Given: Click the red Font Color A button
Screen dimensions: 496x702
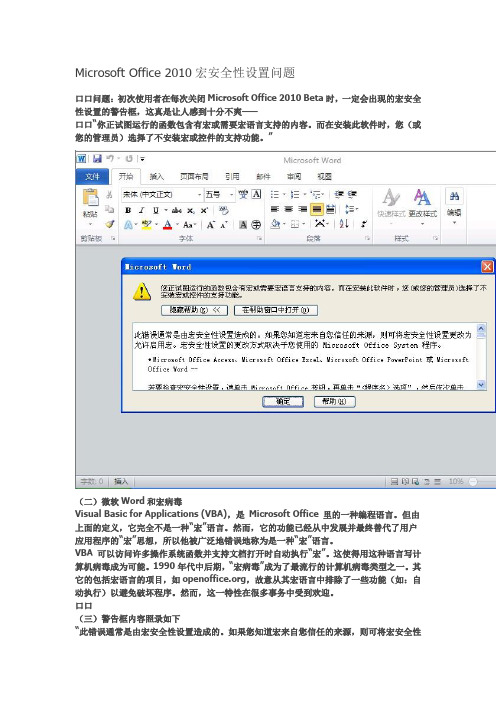Looking at the screenshot, I should [x=167, y=225].
